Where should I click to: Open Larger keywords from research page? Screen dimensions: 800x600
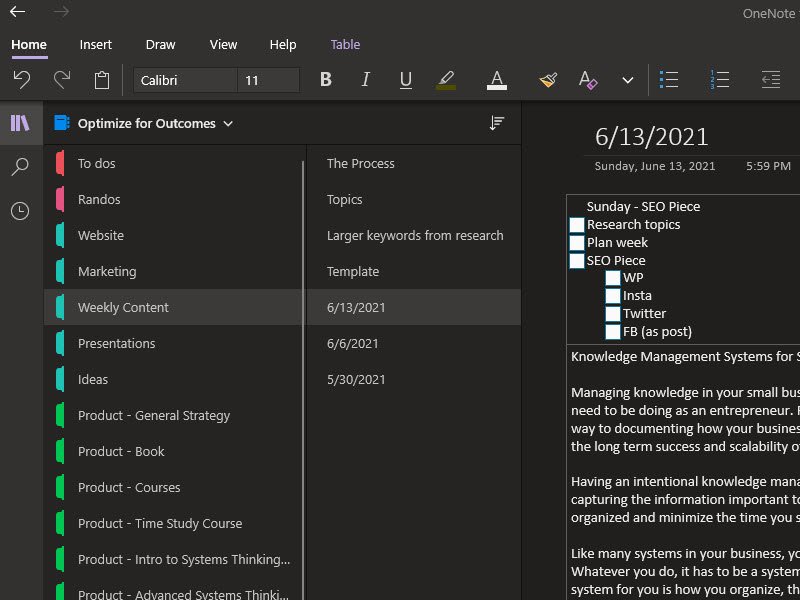[x=414, y=235]
